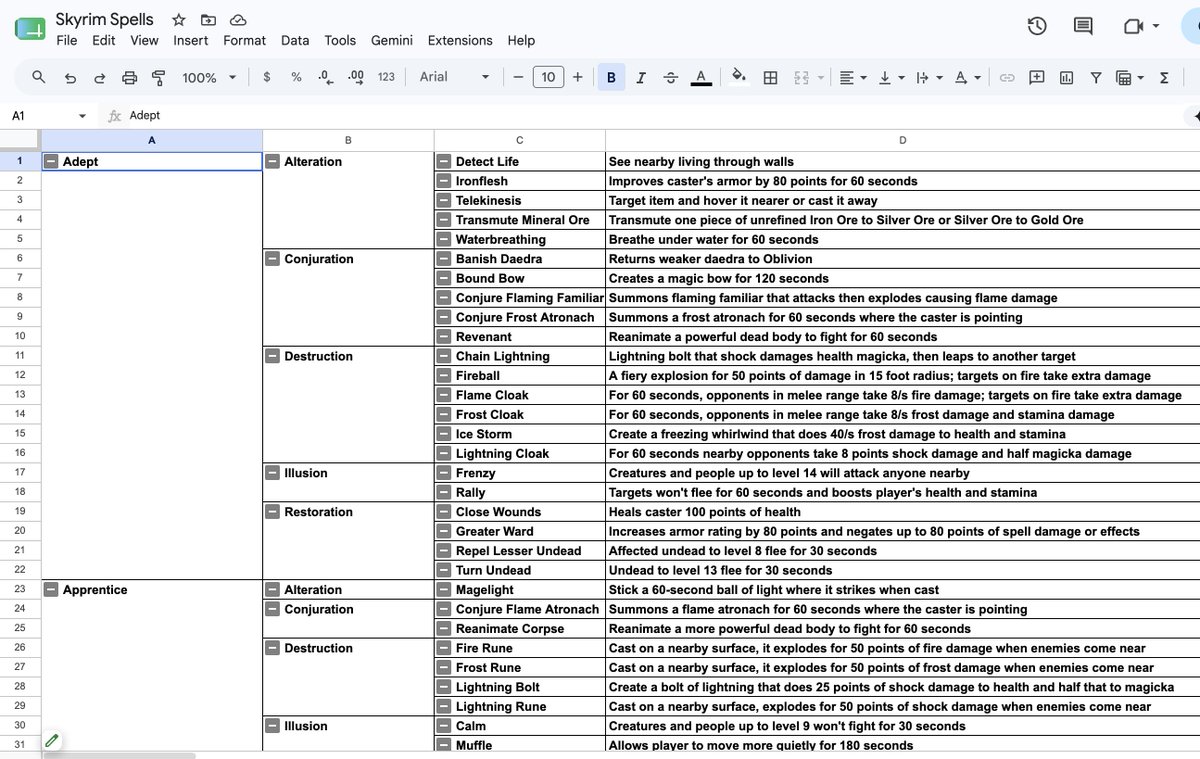Toggle bold formatting

(611, 77)
